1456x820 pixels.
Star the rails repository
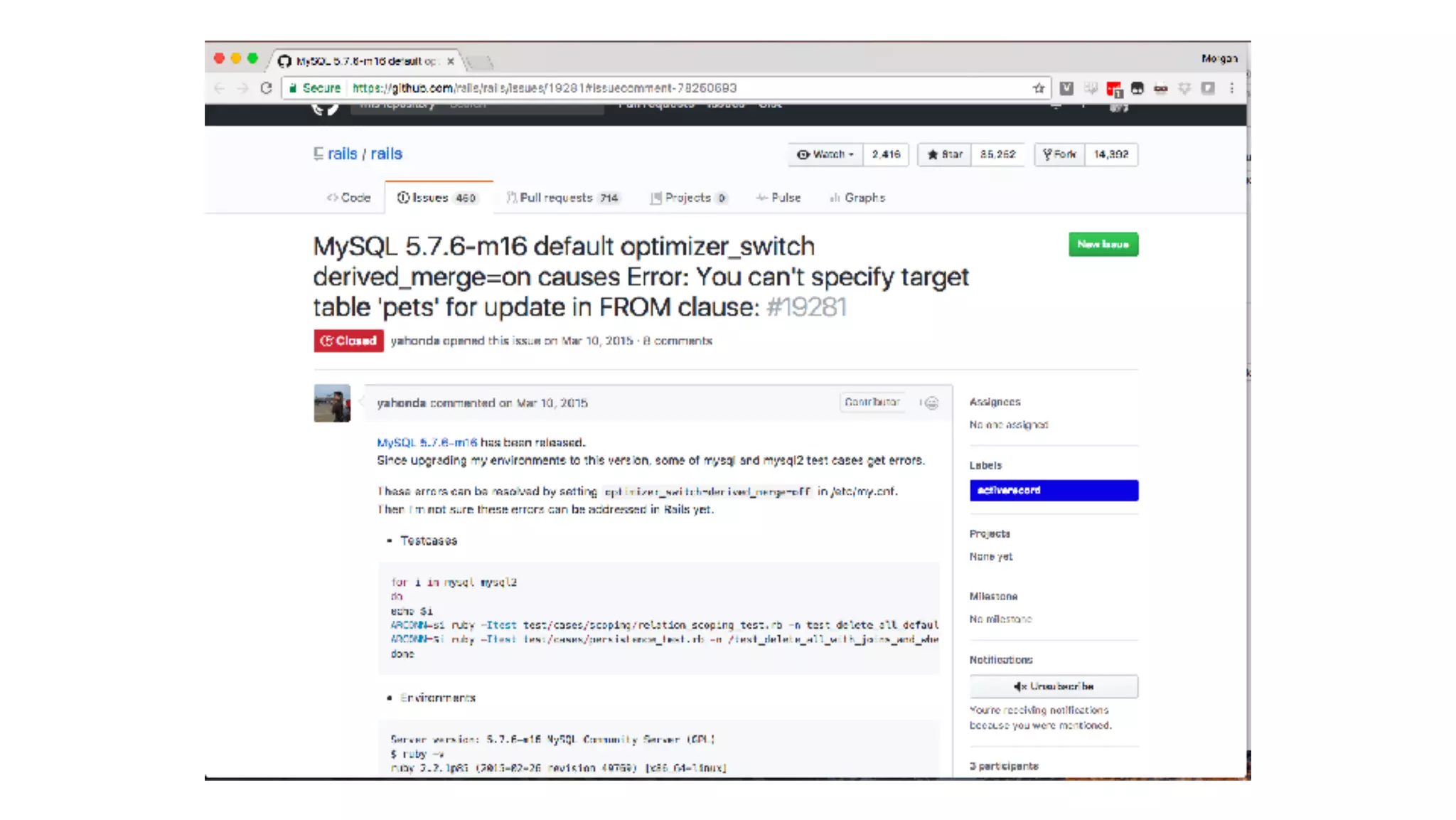945,154
